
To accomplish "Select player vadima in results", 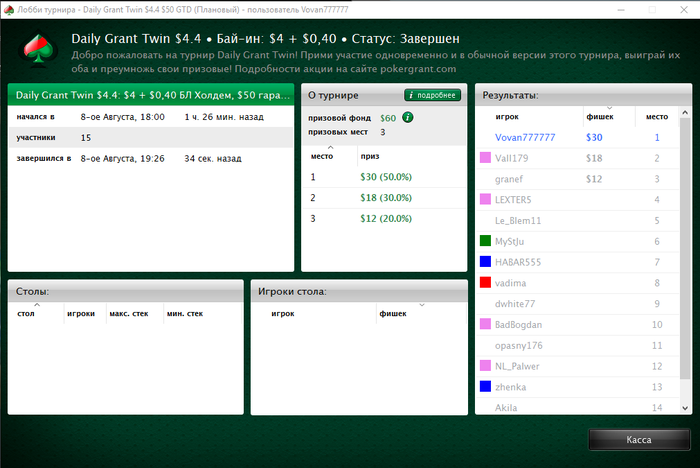I will pyautogui.click(x=578, y=283).
